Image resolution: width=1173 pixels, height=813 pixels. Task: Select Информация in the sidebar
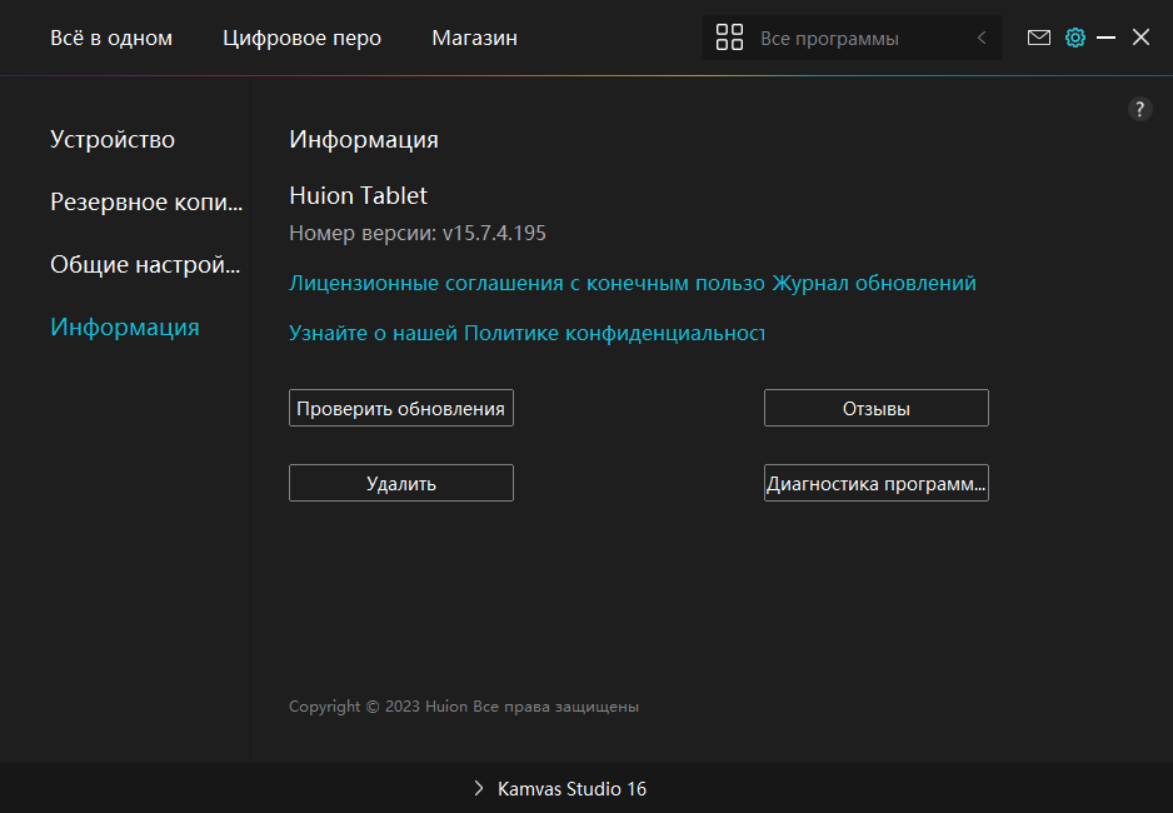pos(125,327)
